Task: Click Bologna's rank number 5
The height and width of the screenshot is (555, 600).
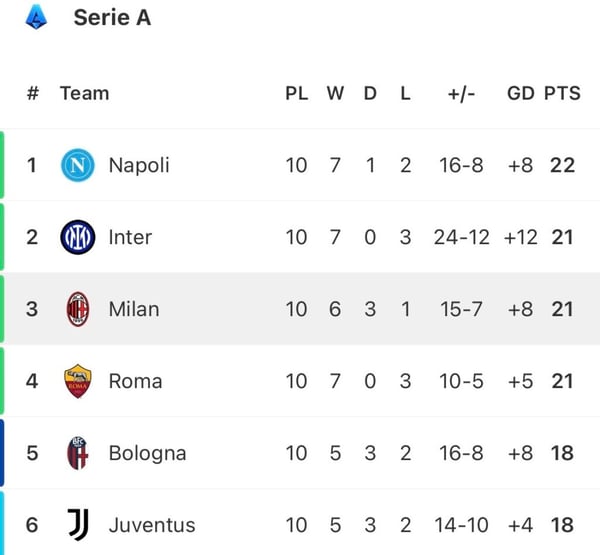Action: (32, 453)
